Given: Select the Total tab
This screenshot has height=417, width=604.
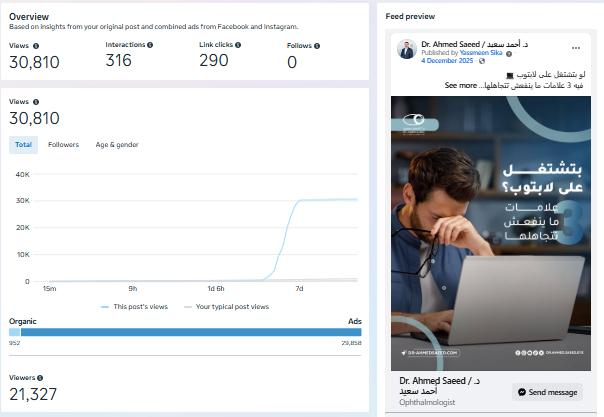Looking at the screenshot, I should [x=23, y=144].
